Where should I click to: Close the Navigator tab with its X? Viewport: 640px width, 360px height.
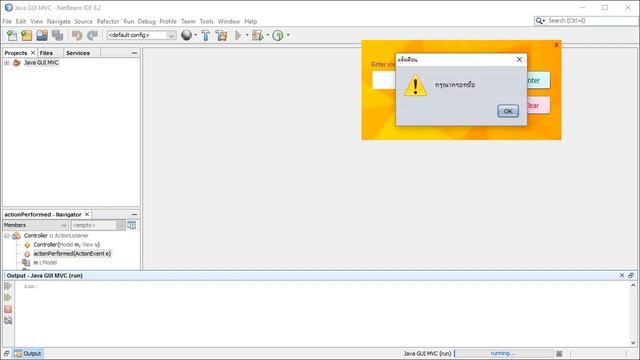87,214
